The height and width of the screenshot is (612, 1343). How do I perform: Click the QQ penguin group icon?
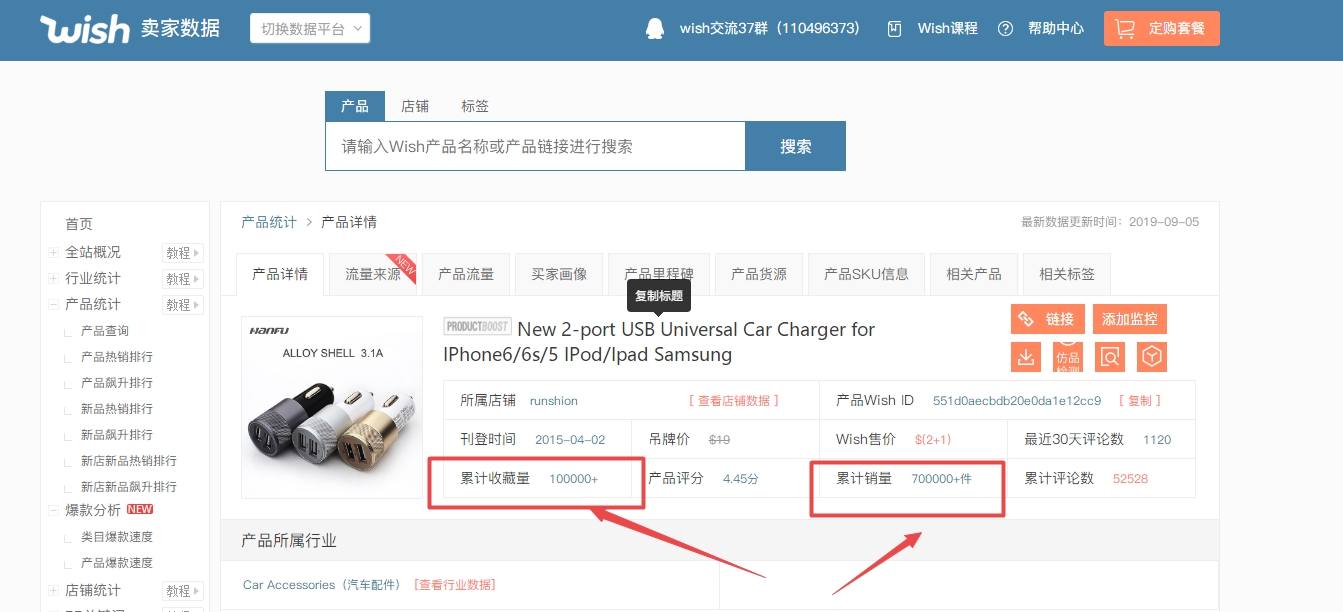[655, 28]
